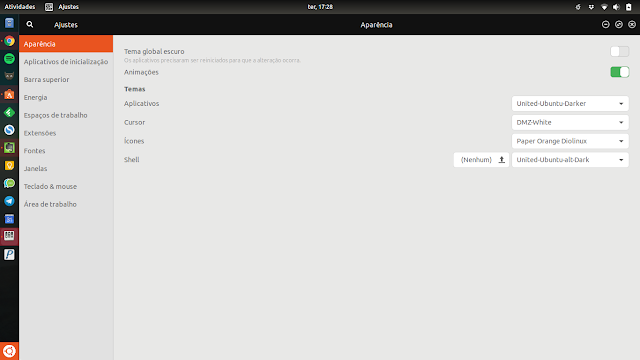Enable the Tema global escuro switch
This screenshot has width=640, height=360.
pos(620,51)
